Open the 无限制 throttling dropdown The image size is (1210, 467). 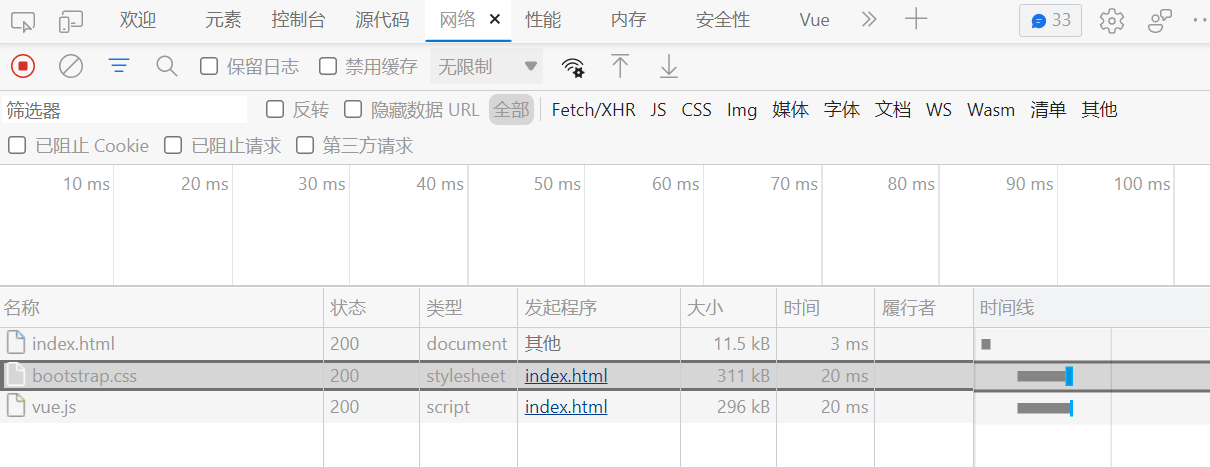487,67
